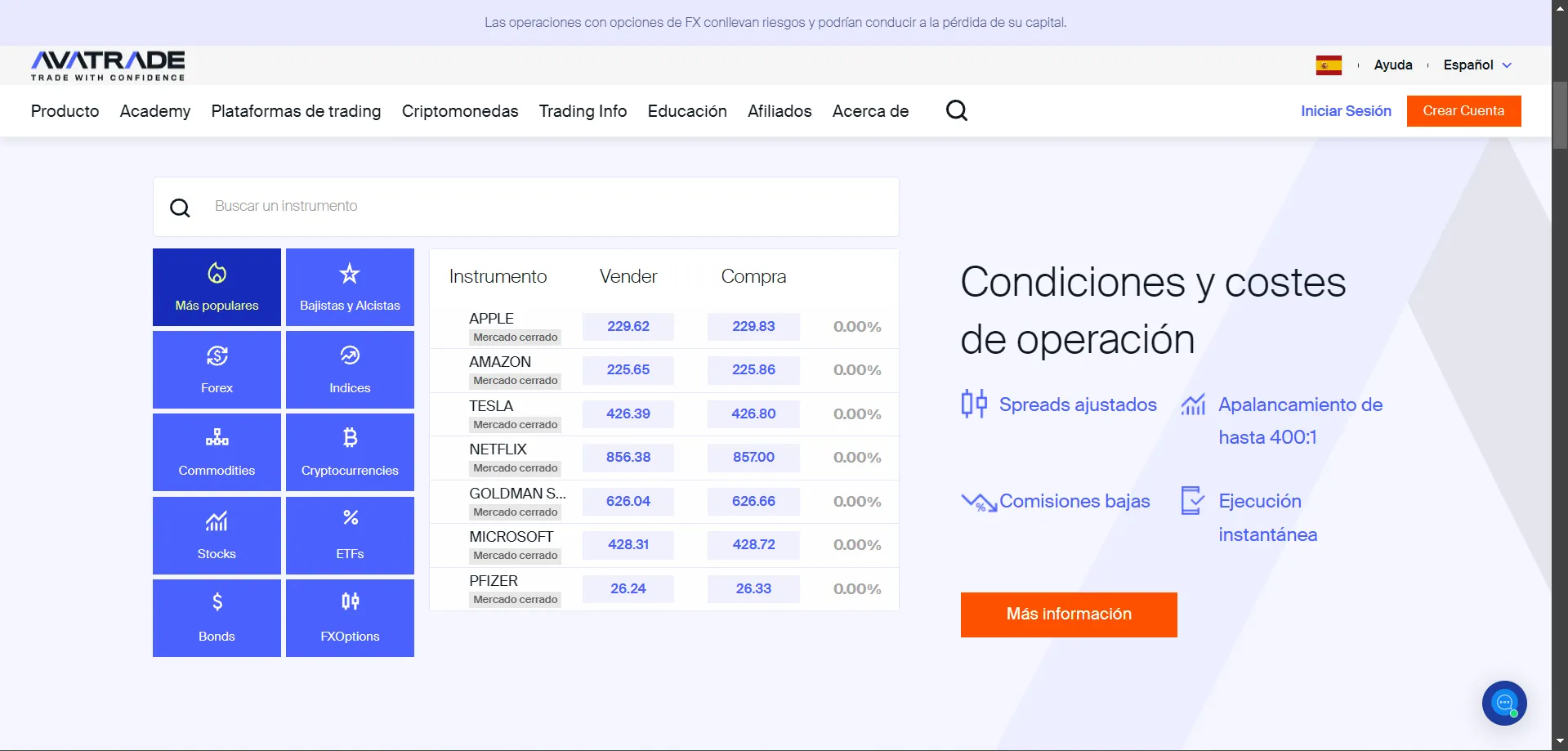Click the scrollbar down arrow

coord(1560,742)
